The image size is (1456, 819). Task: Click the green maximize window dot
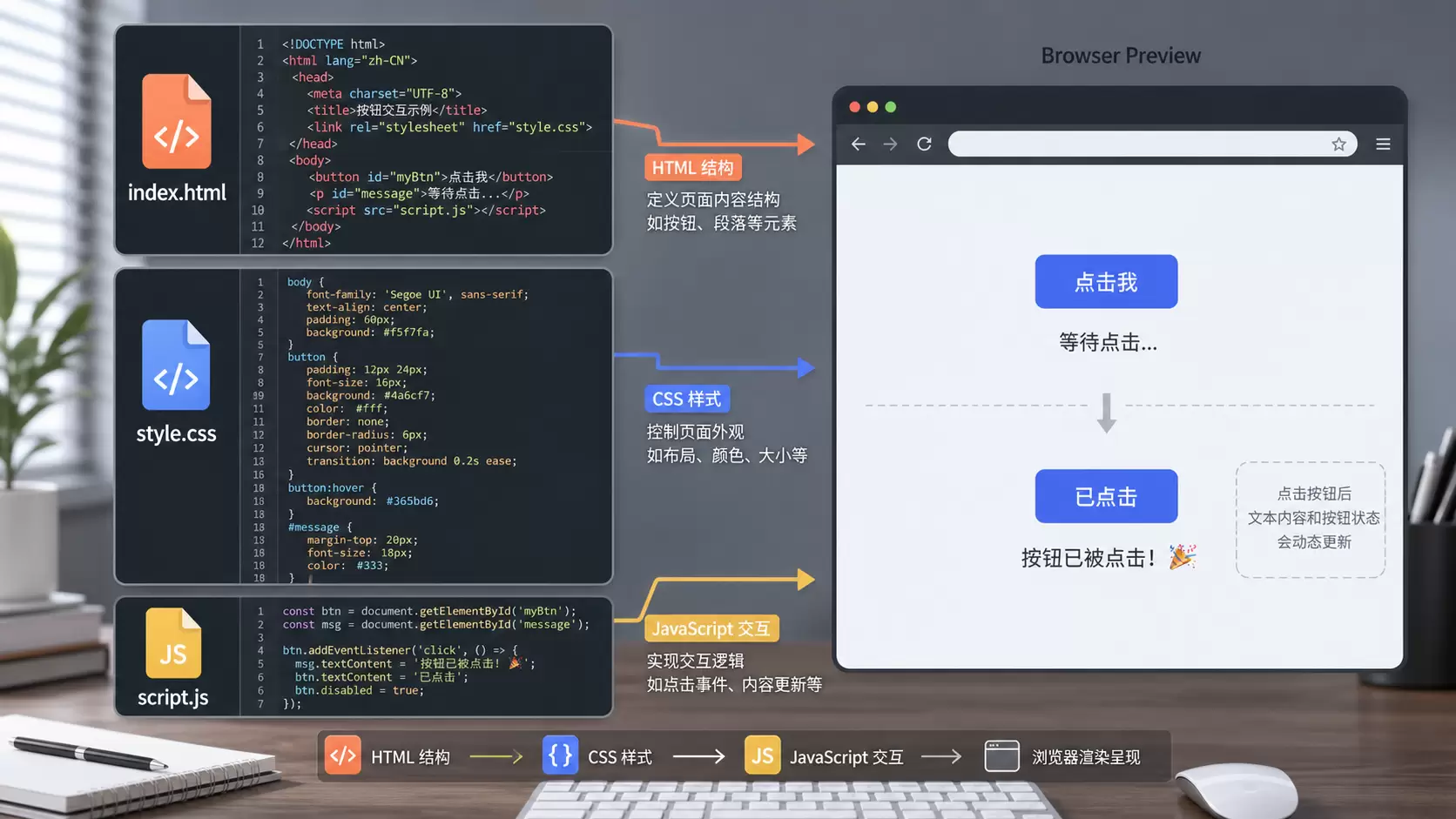point(890,107)
